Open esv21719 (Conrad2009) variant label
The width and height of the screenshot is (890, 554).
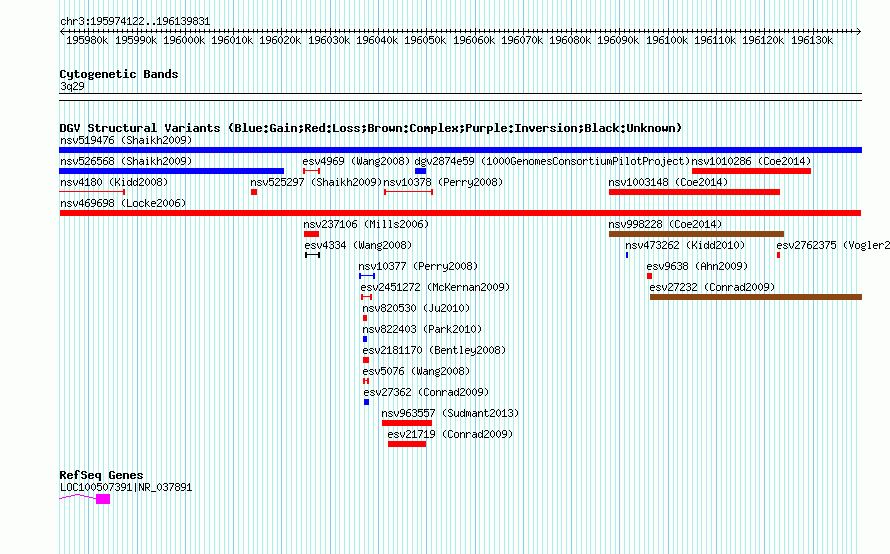pos(450,434)
